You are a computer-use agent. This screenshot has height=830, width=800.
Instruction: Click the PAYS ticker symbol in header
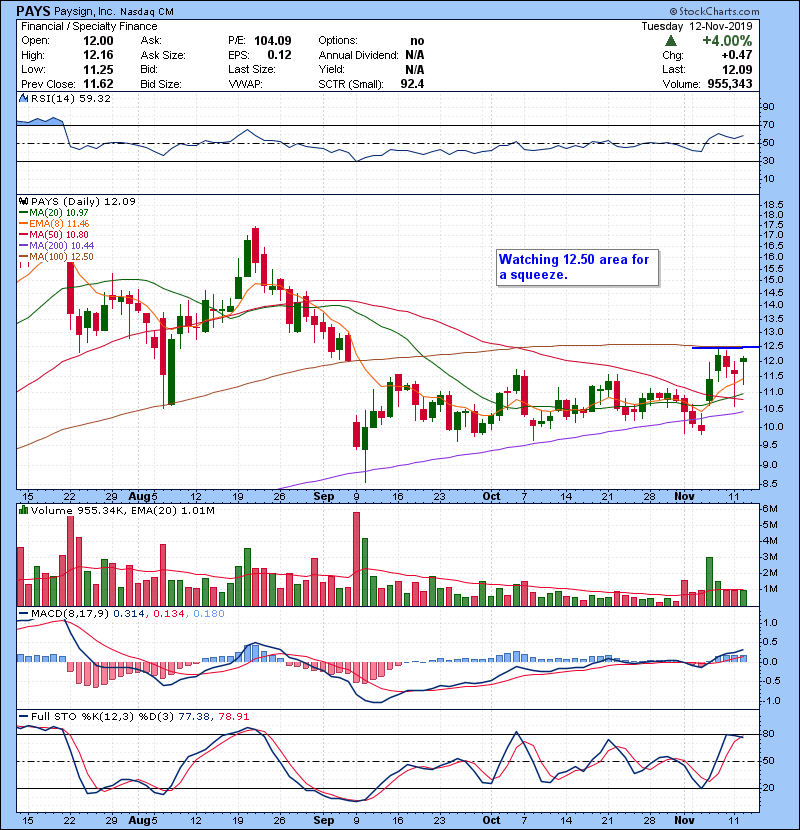point(33,11)
